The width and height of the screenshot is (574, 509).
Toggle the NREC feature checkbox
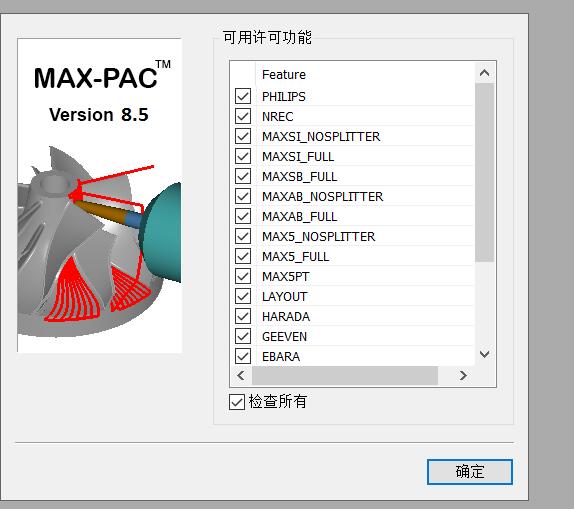pos(243,116)
